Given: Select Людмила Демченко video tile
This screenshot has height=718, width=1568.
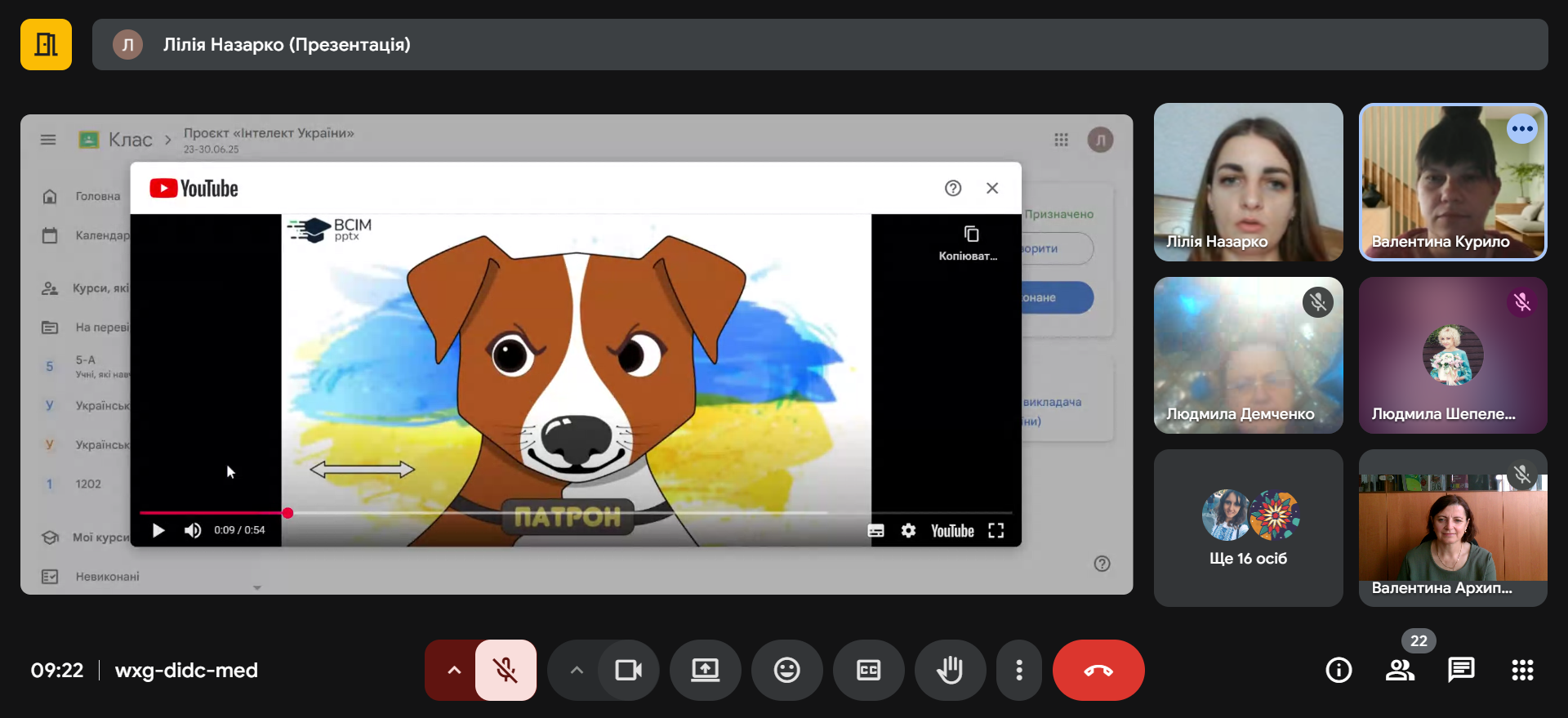Looking at the screenshot, I should point(1248,355).
